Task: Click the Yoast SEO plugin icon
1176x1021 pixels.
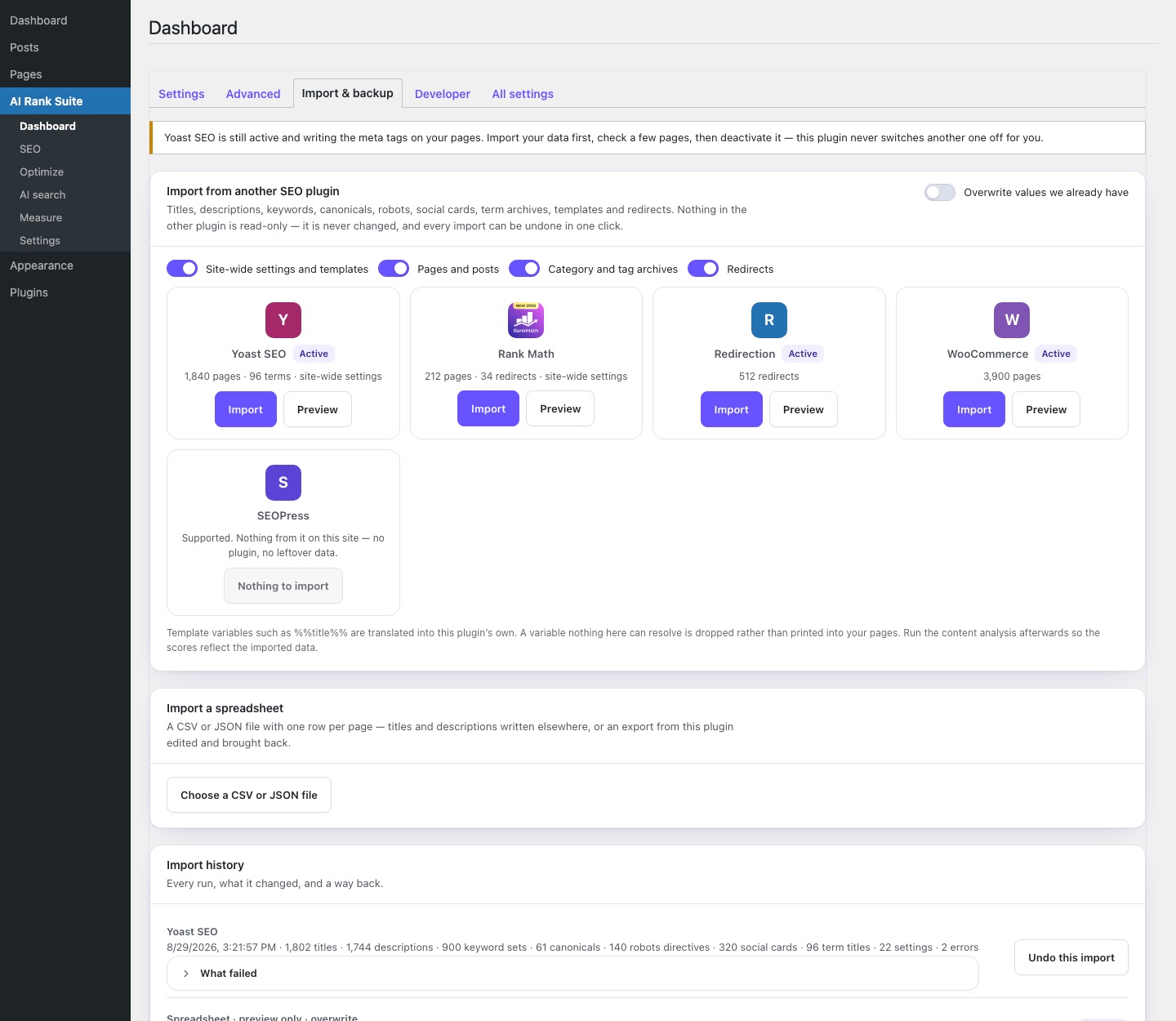Action: coord(283,320)
